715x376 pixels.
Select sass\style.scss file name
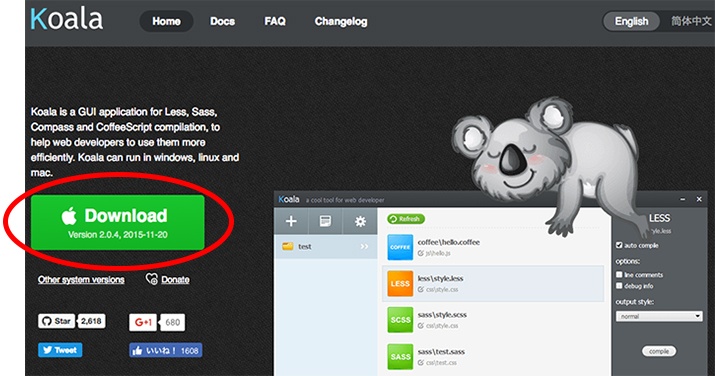pyautogui.click(x=442, y=315)
